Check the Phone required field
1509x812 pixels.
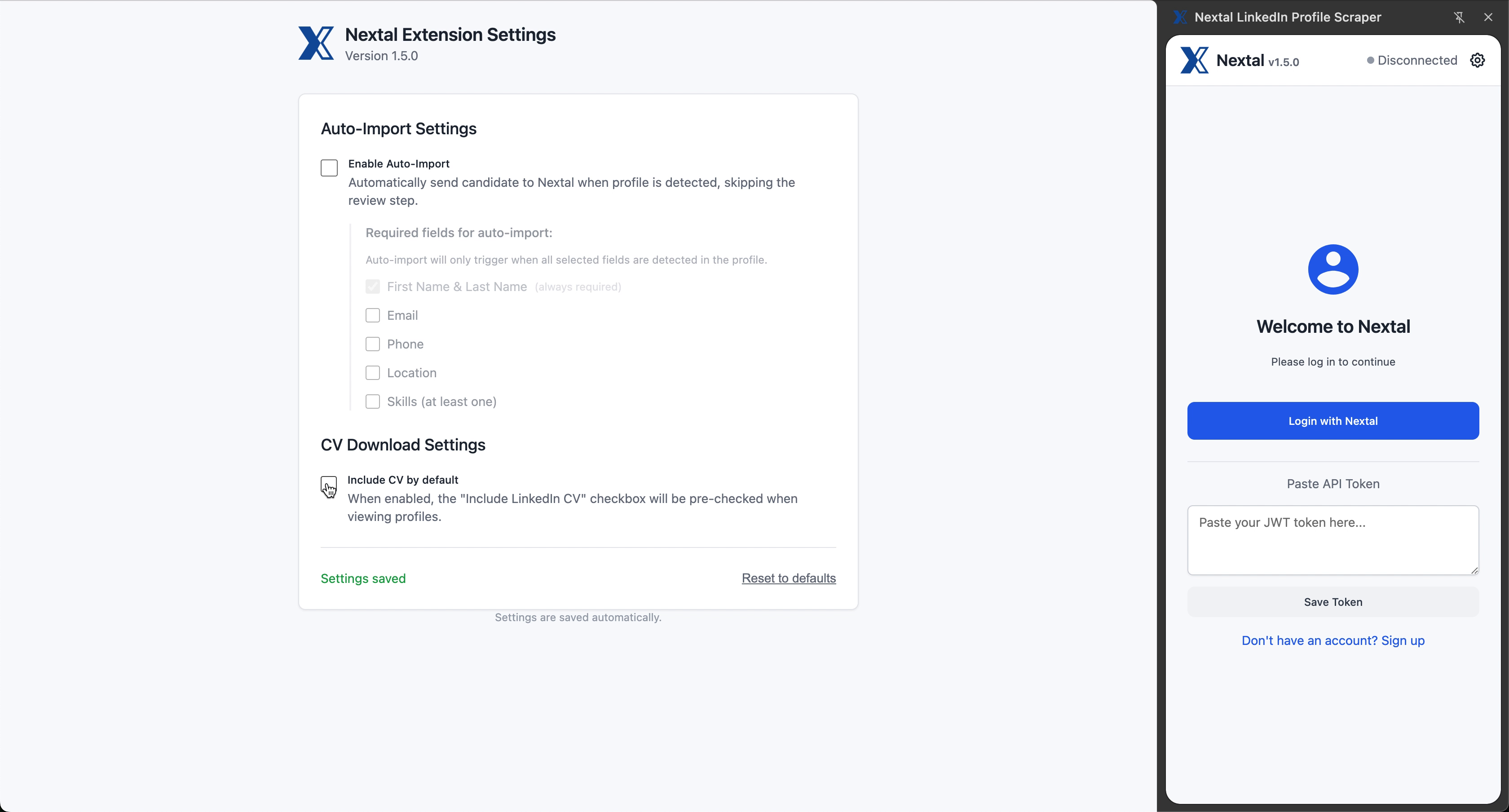[x=373, y=343]
